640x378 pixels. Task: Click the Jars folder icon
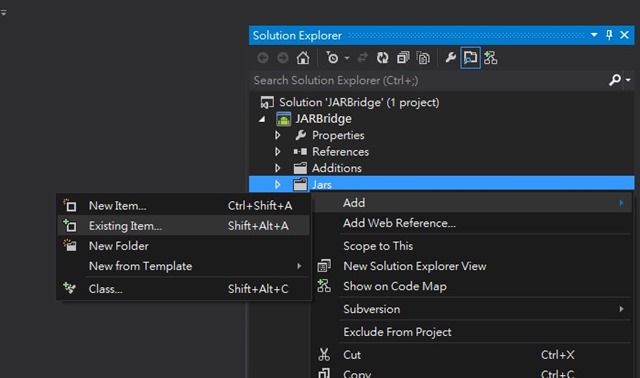click(300, 185)
